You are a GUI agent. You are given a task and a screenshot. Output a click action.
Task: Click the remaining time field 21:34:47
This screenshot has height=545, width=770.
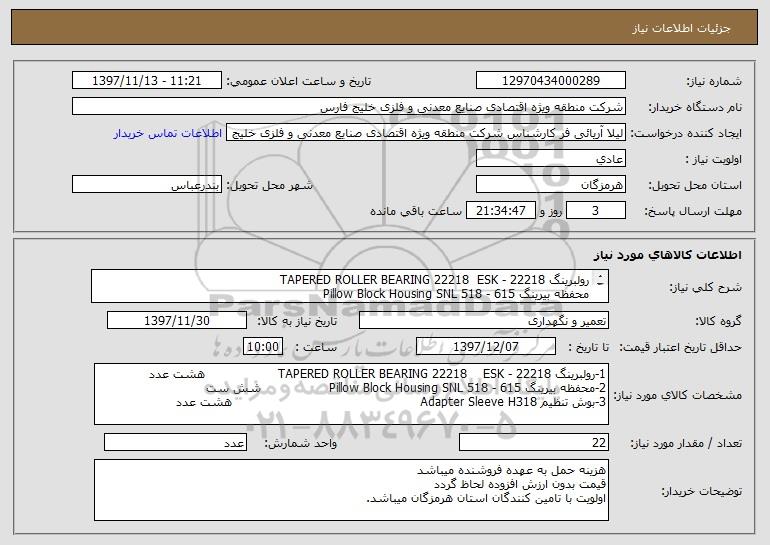(x=500, y=211)
